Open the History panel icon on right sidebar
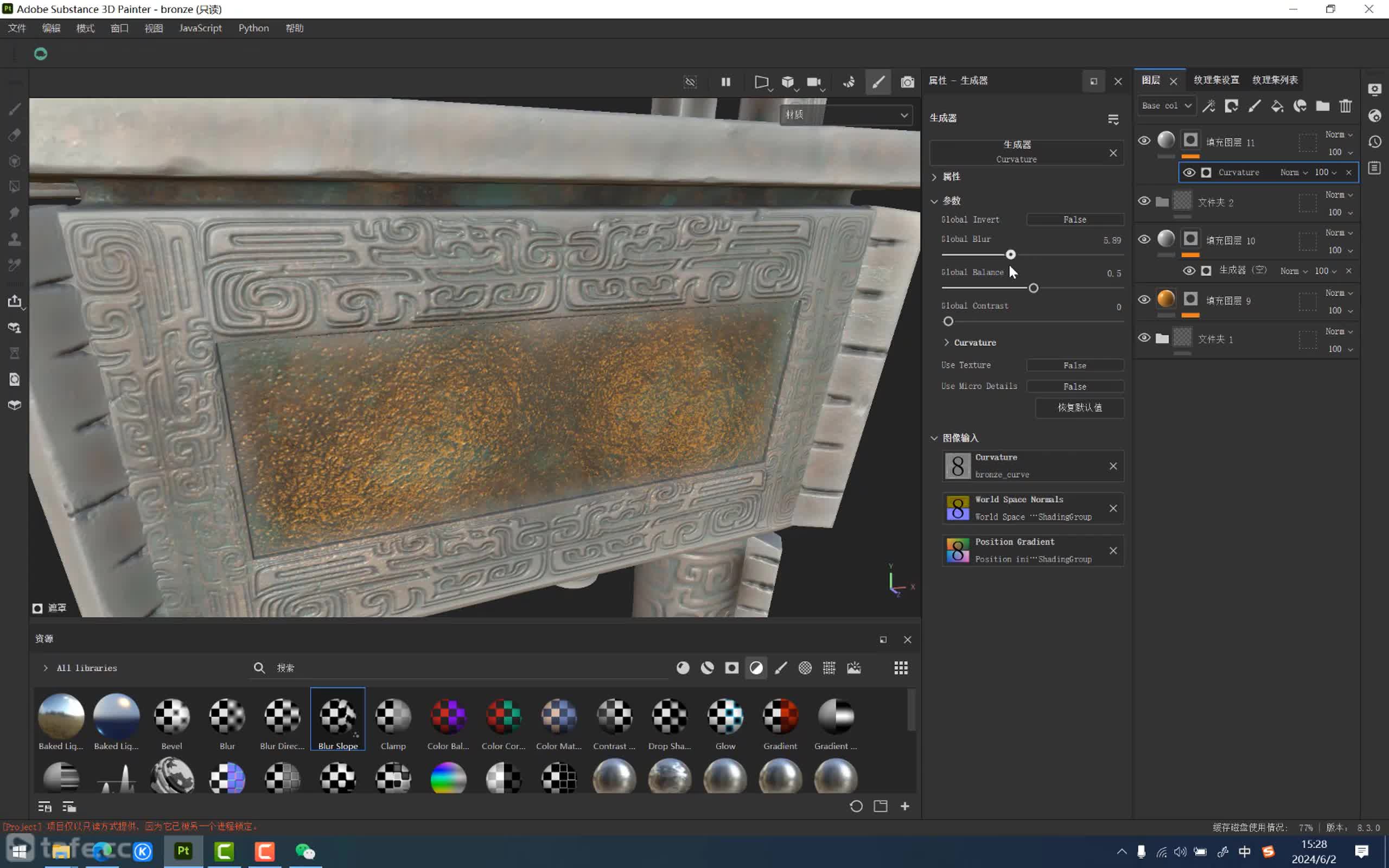This screenshot has width=1389, height=868. (x=1375, y=142)
